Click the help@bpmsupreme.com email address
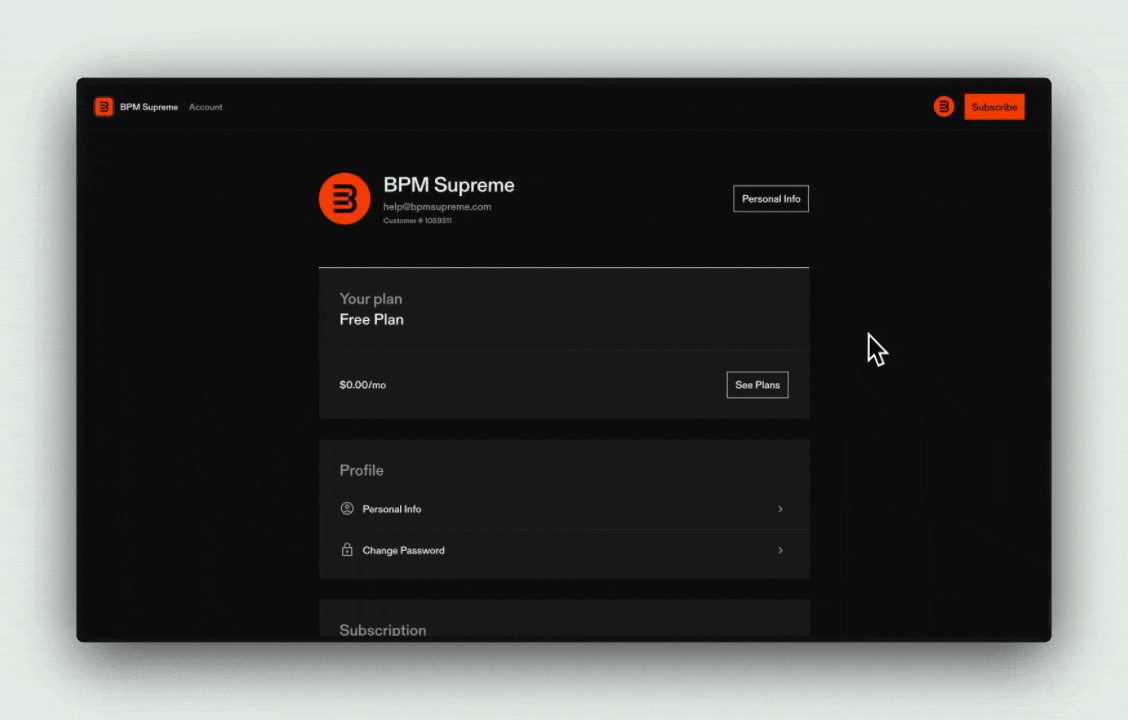The width and height of the screenshot is (1128, 720). pos(437,206)
